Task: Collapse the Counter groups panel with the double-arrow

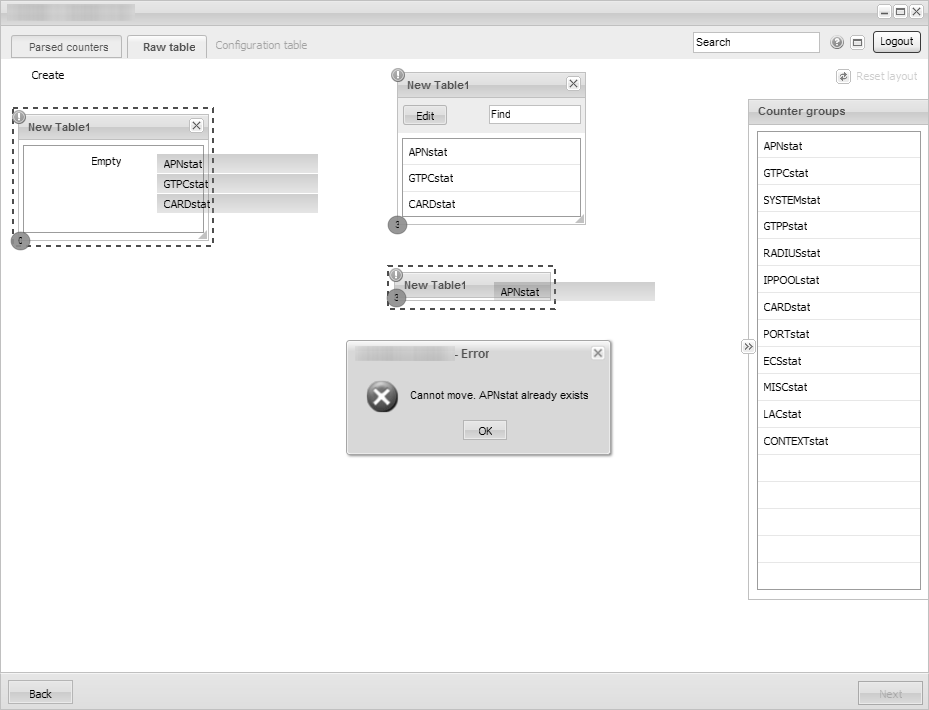Action: tap(748, 346)
